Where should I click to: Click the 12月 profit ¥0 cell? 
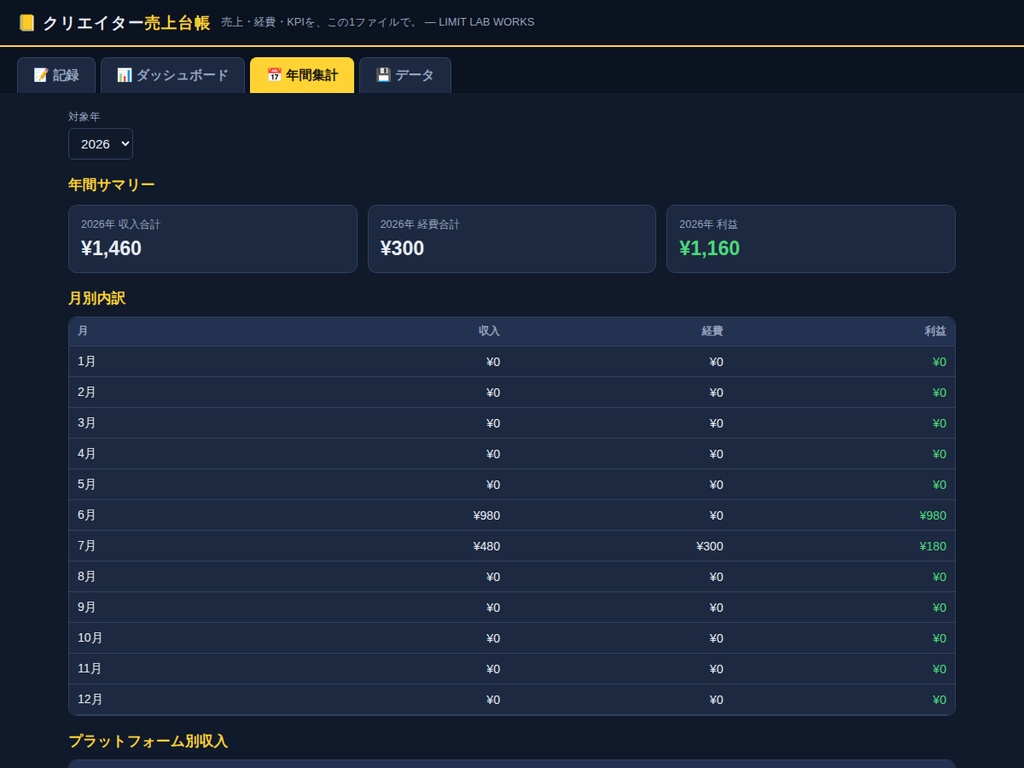pyautogui.click(x=939, y=700)
